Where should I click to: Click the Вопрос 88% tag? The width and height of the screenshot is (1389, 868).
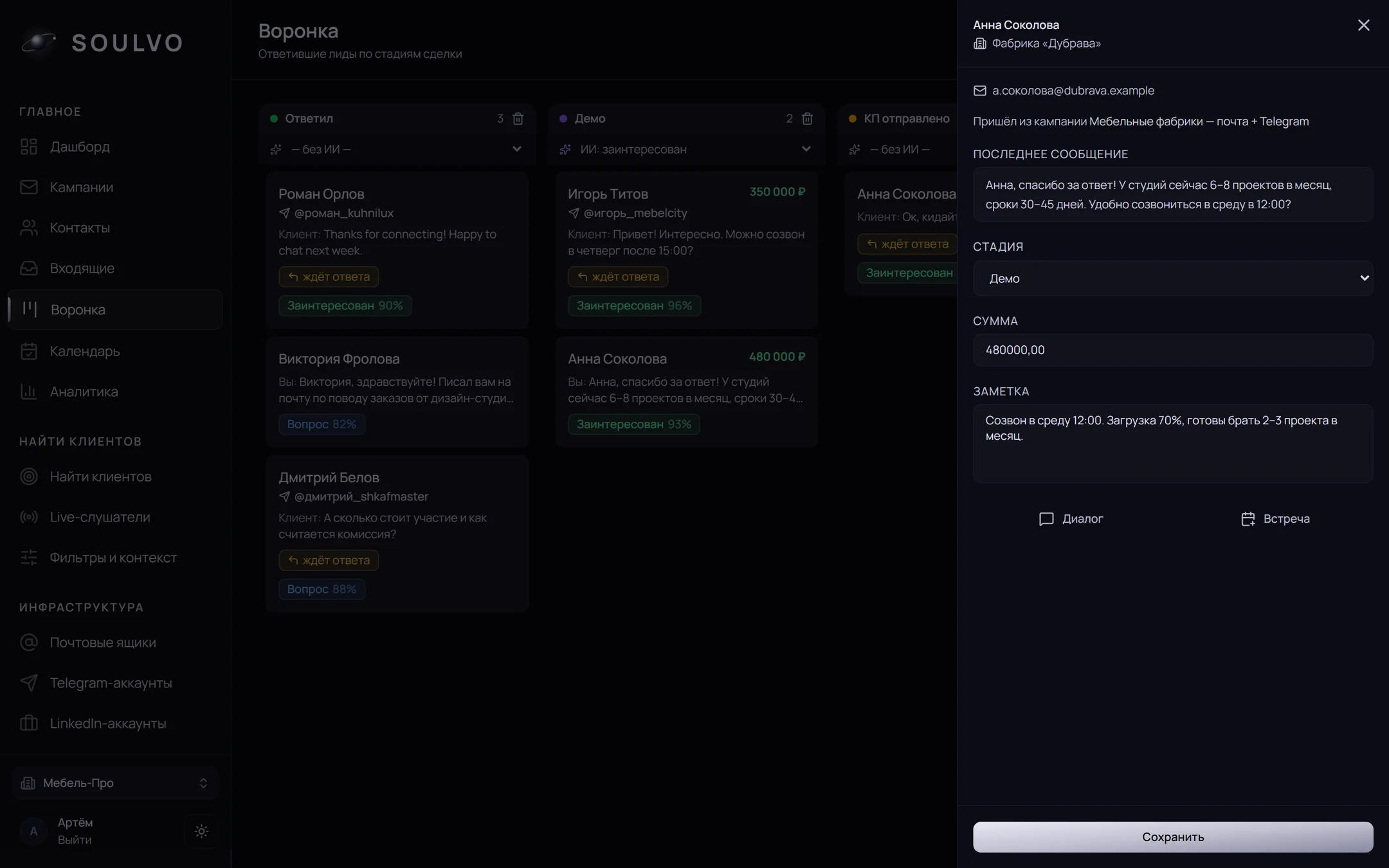click(x=322, y=589)
